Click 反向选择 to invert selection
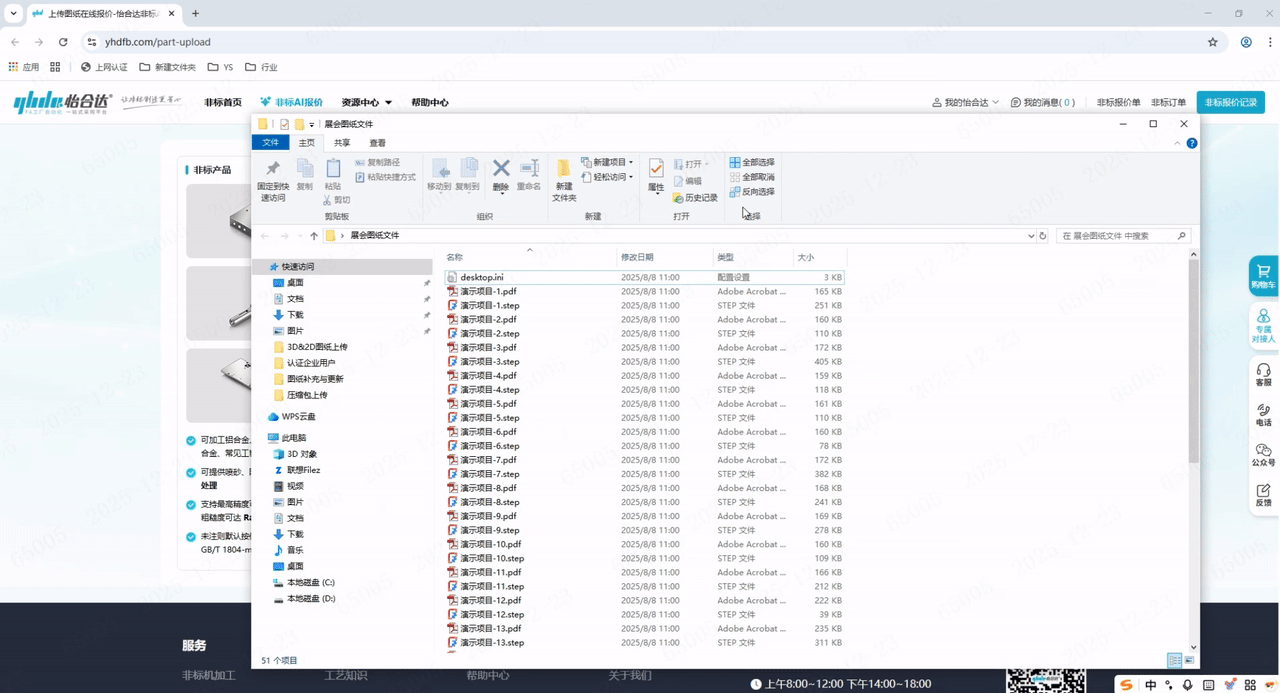The width and height of the screenshot is (1280, 693). pyautogui.click(x=752, y=192)
